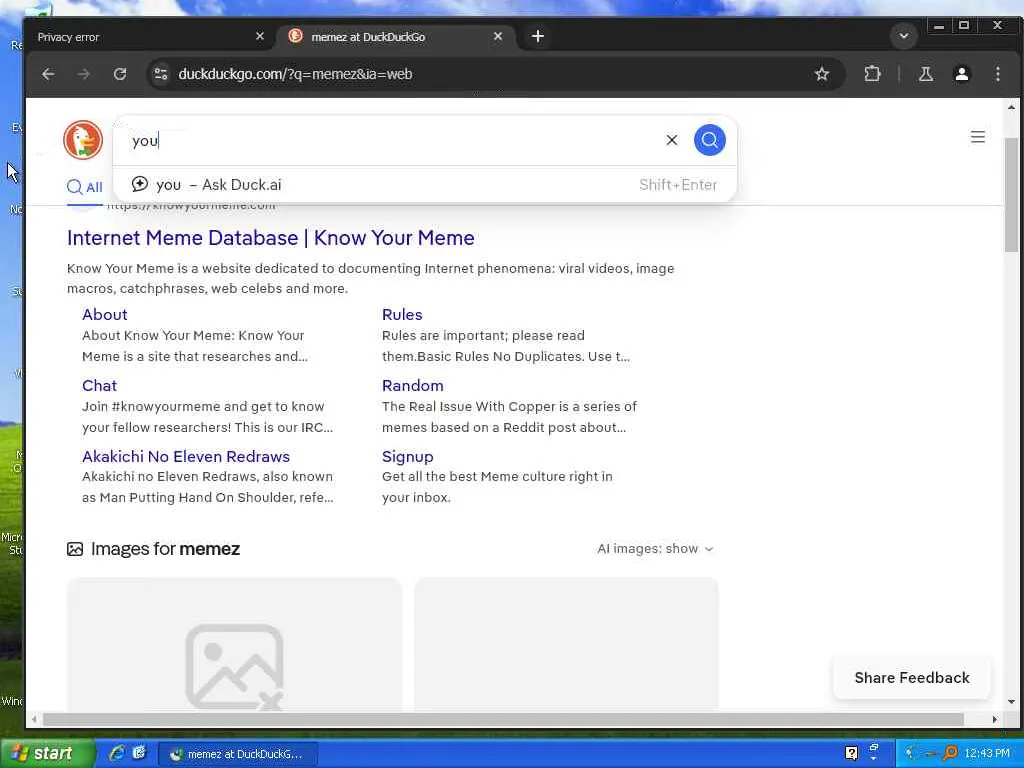Image resolution: width=1024 pixels, height=768 pixels.
Task: Click the second quick launch icon
Action: pos(139,754)
